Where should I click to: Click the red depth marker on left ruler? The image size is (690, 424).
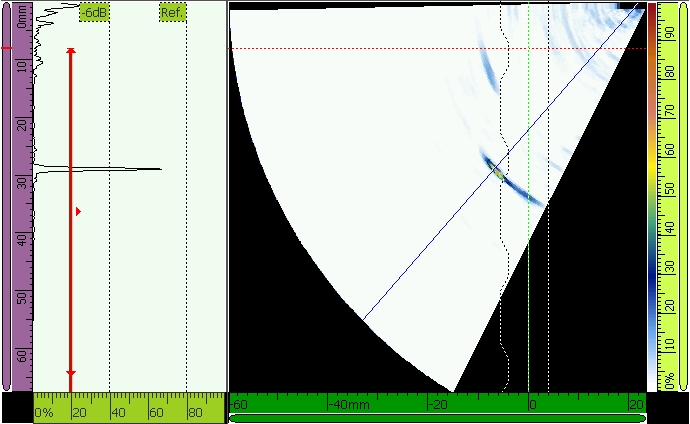pyautogui.click(x=6, y=47)
